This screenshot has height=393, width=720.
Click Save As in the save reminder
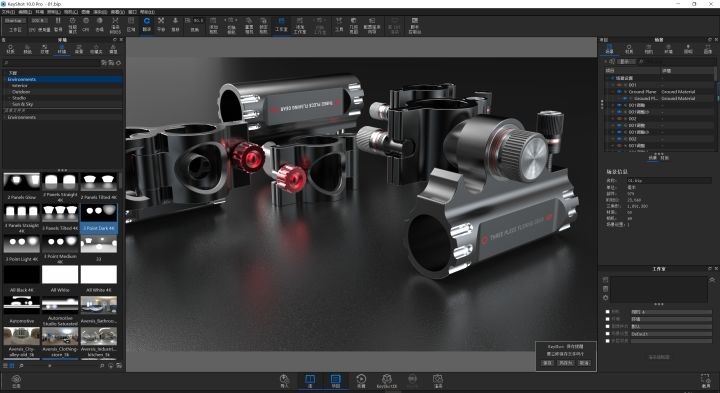coord(565,363)
